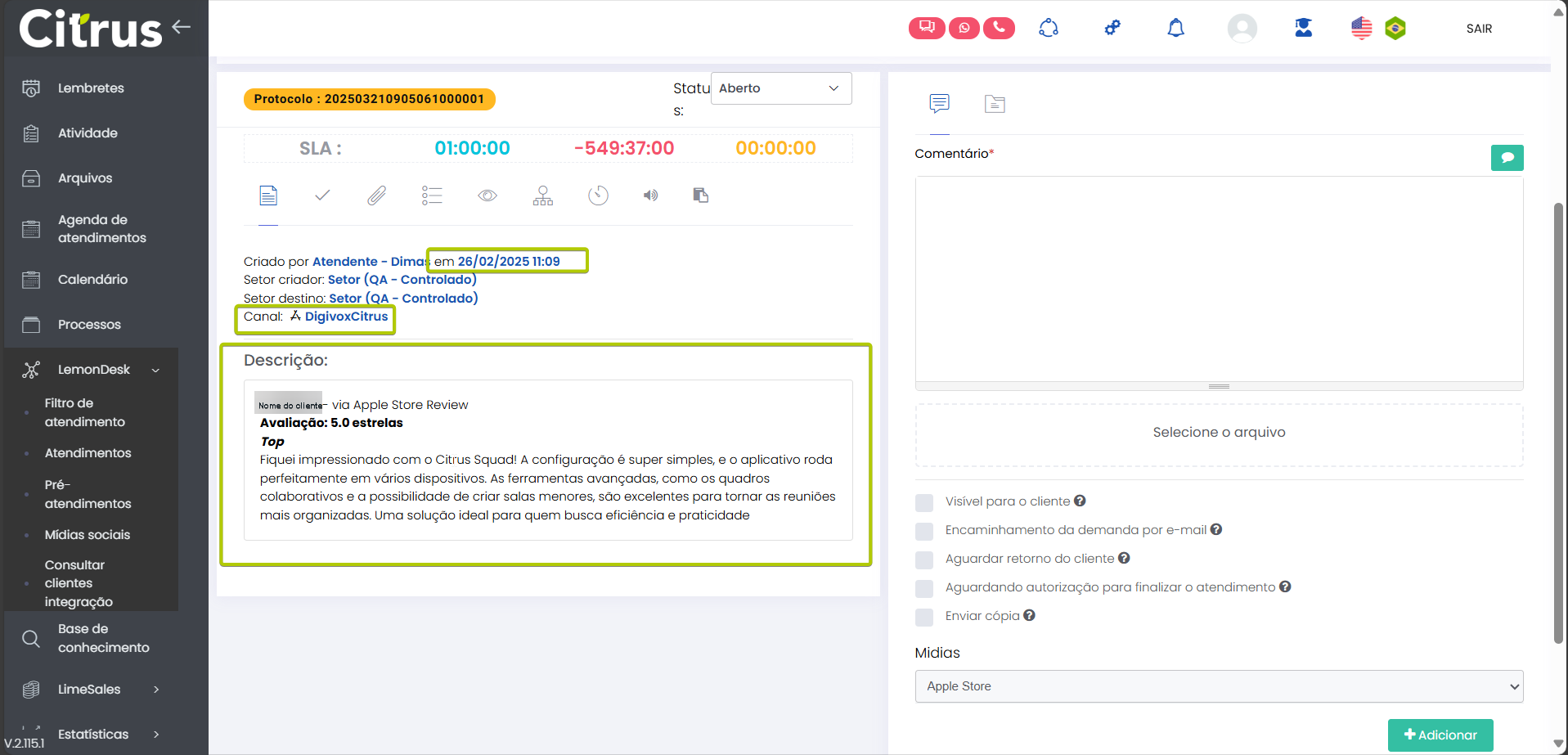Click the green comment bubble button
The width and height of the screenshot is (1568, 755).
click(1507, 158)
